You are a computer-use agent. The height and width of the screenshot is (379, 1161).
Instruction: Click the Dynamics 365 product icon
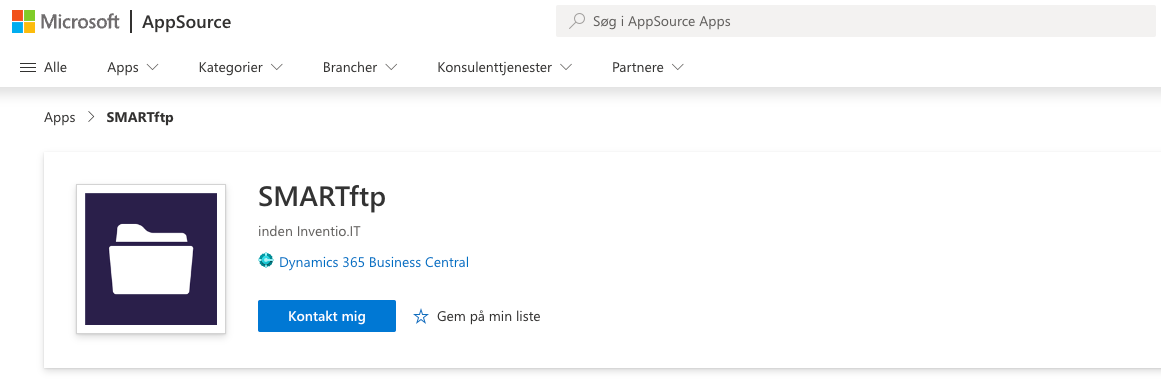(266, 261)
